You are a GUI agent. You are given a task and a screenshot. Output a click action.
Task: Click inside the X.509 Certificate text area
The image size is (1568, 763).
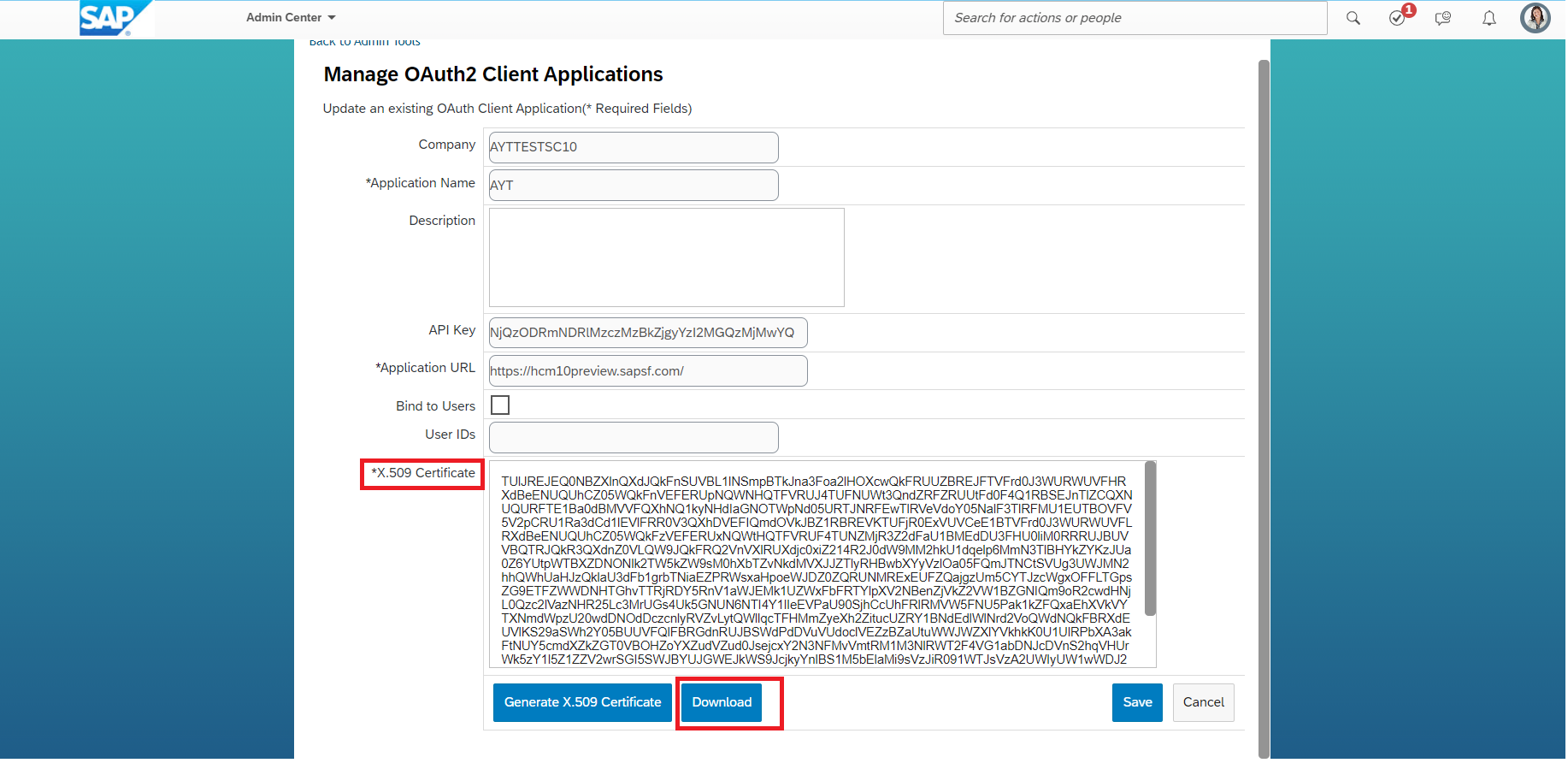coord(816,565)
